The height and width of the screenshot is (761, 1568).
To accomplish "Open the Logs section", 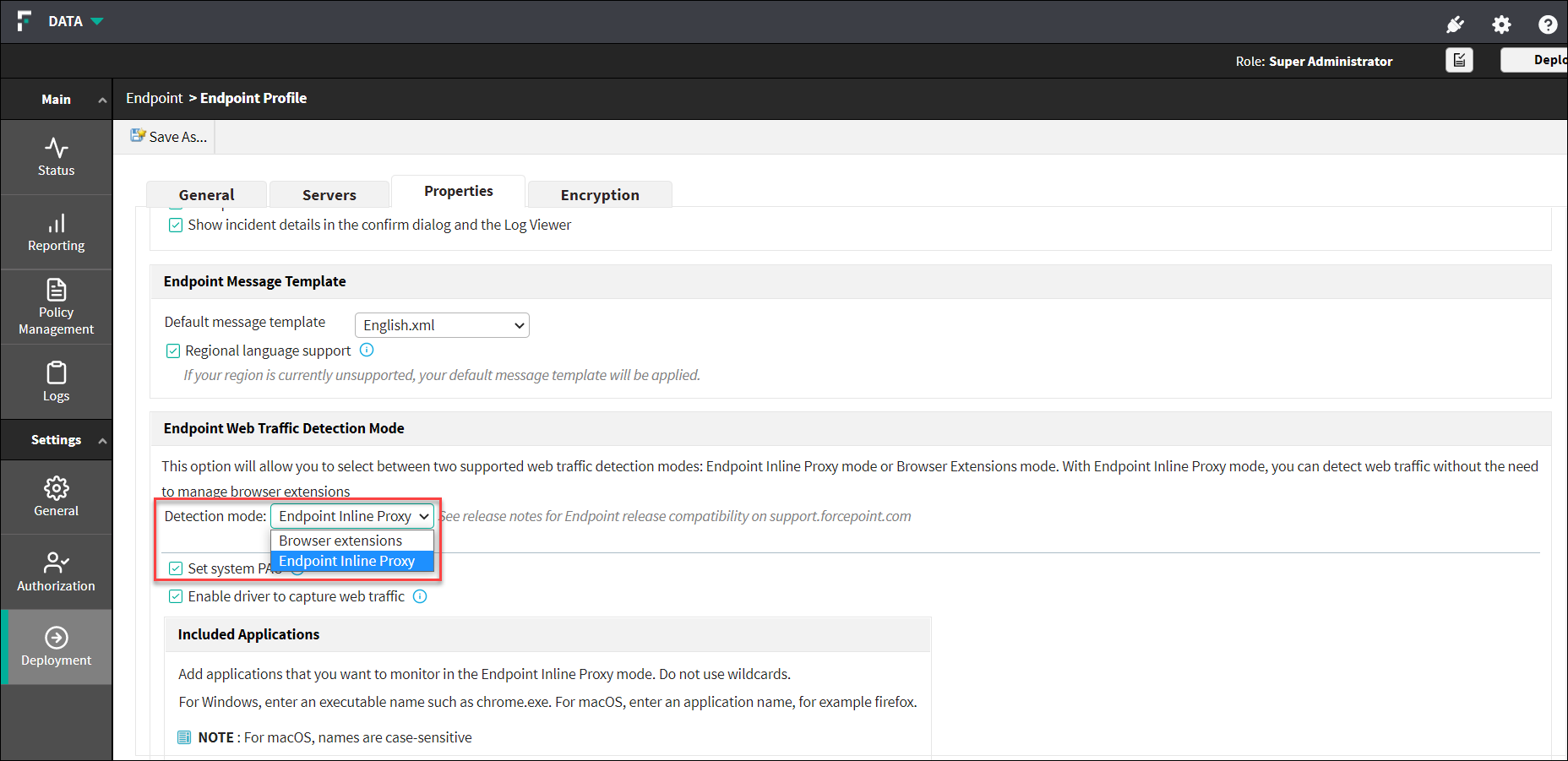I will (x=56, y=382).
